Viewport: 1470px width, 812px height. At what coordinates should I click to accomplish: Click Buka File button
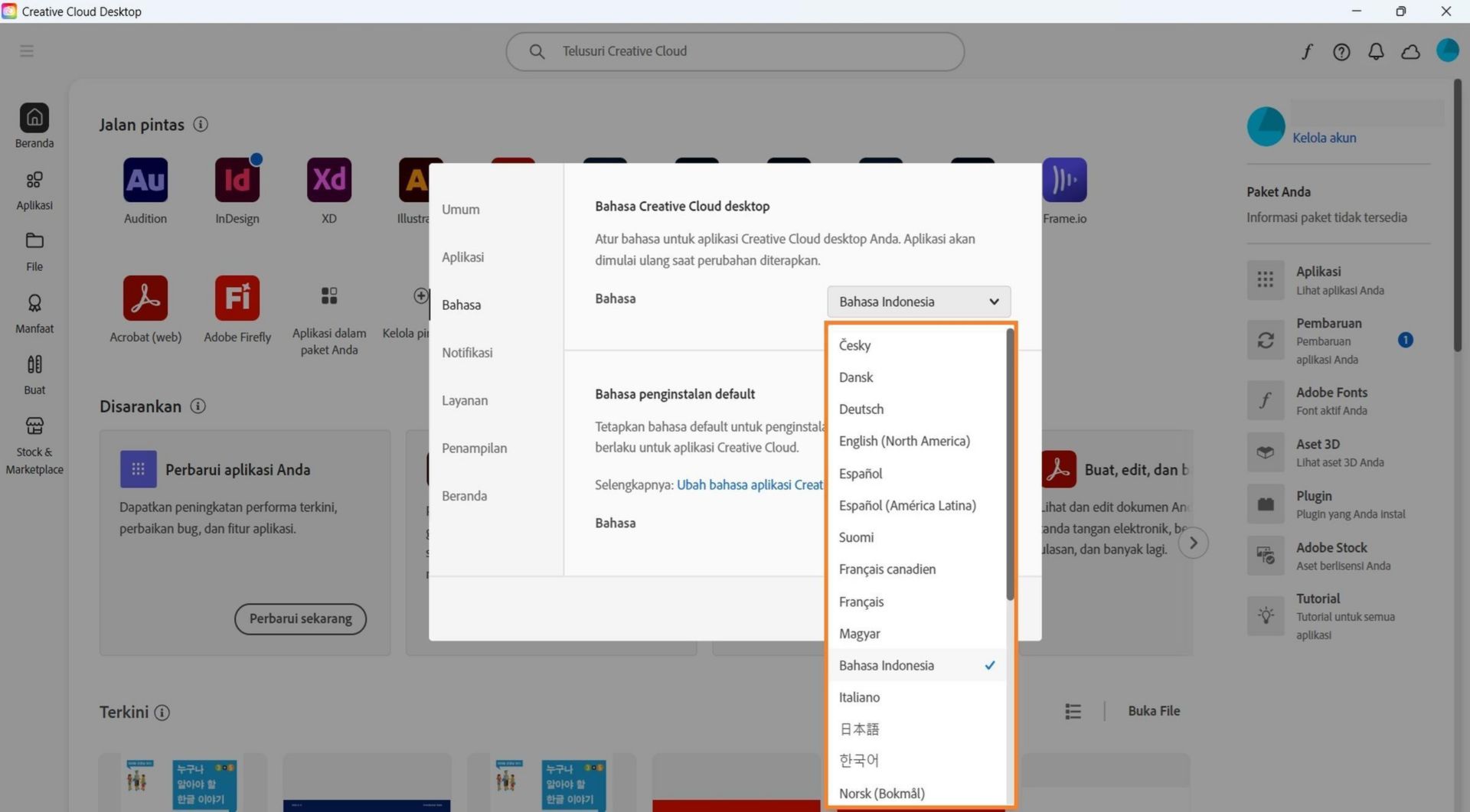[1154, 711]
